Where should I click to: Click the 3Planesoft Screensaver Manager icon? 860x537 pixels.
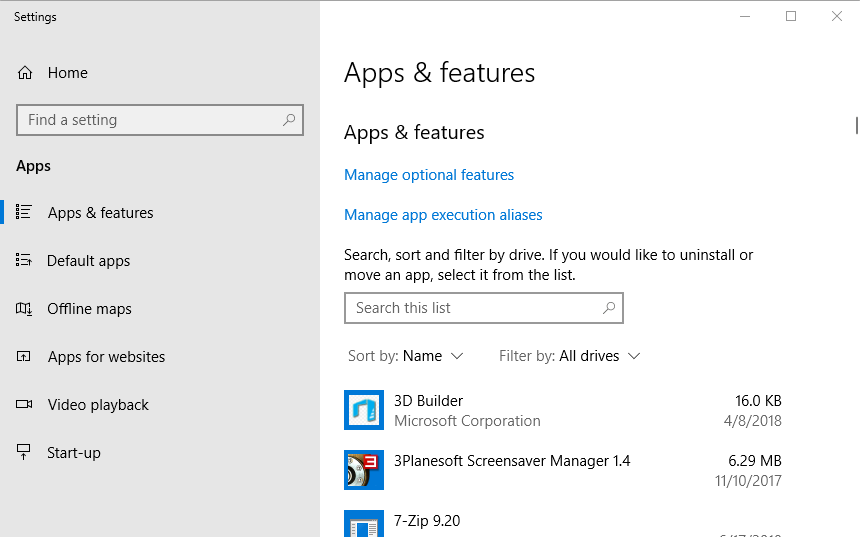click(x=364, y=470)
